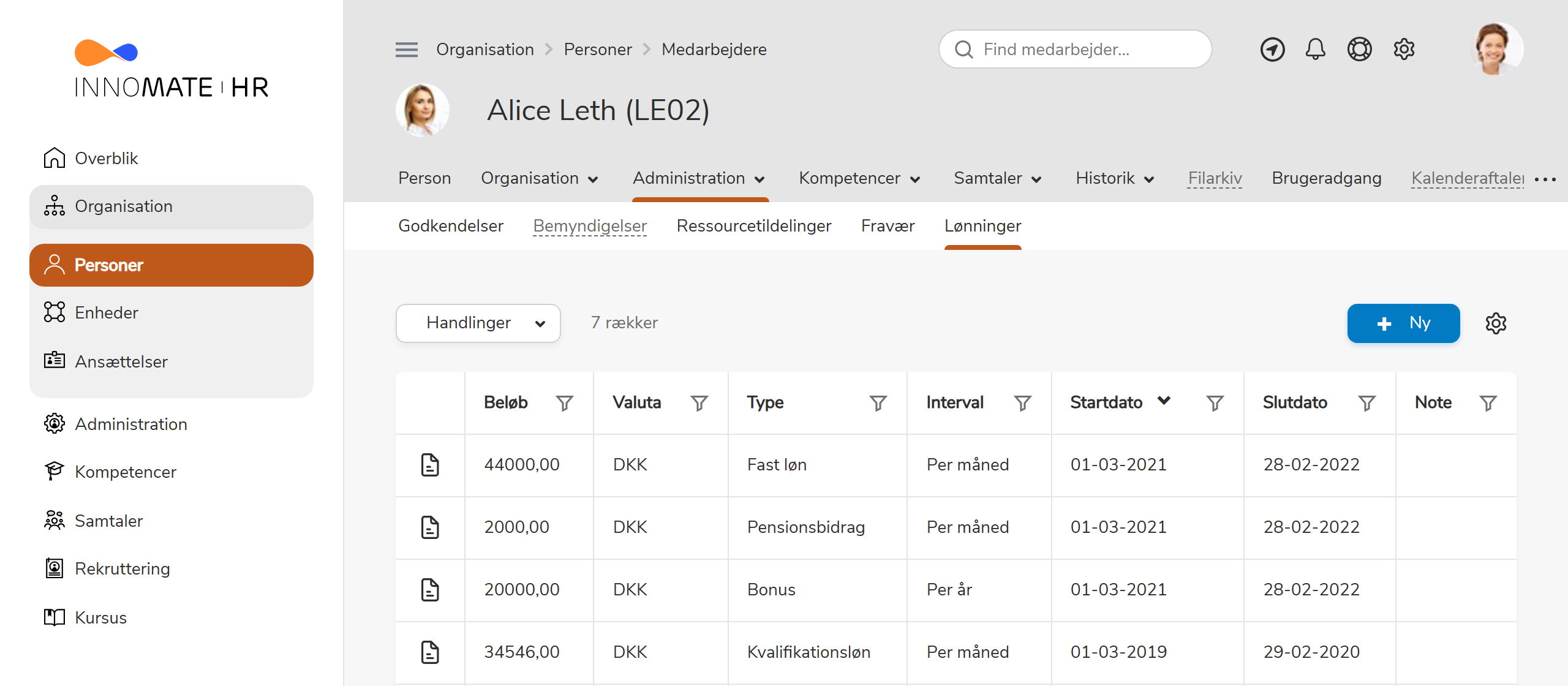Filter the Slutdato column
Screen dimensions: 1568x686
click(1366, 403)
